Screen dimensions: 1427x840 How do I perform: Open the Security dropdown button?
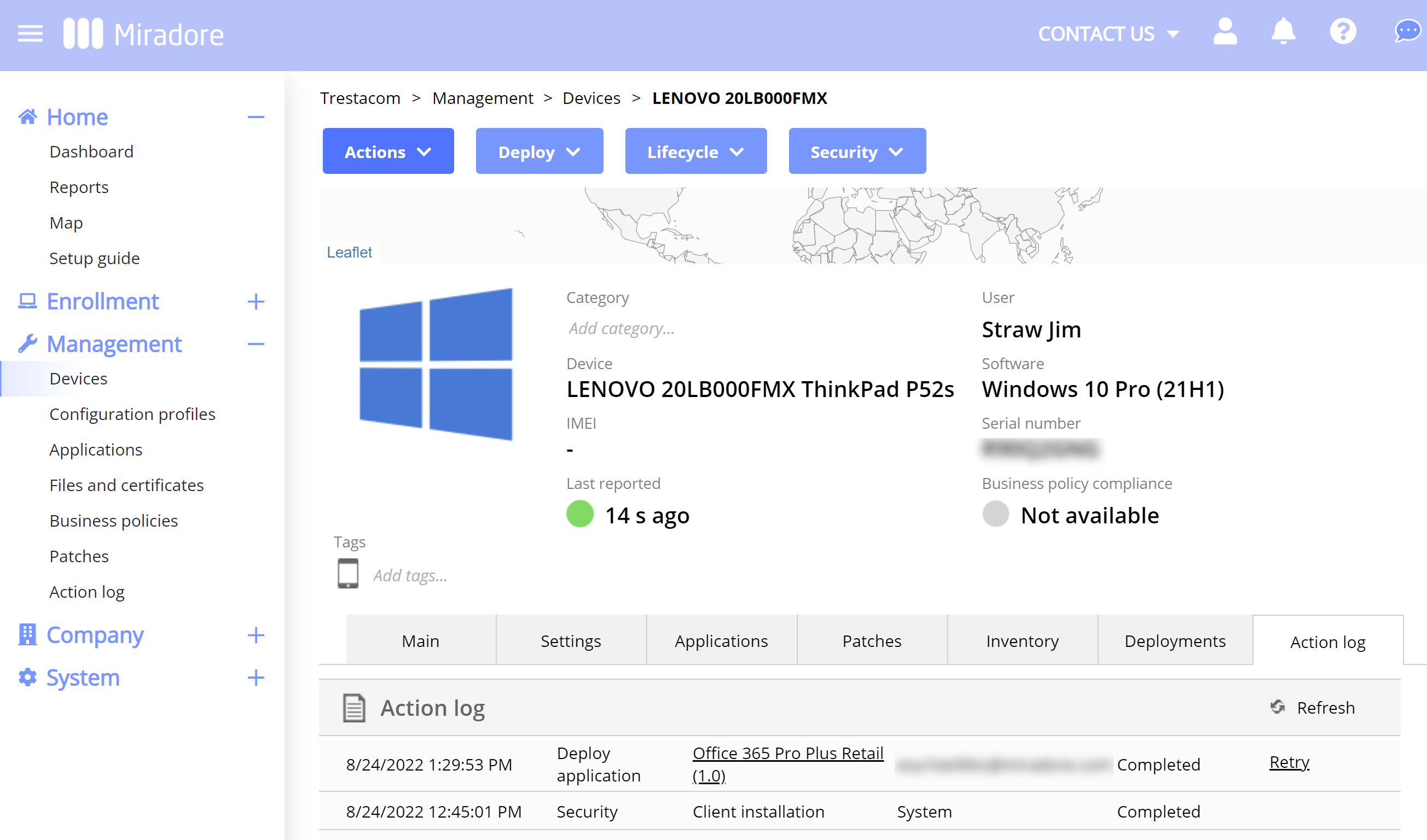click(x=857, y=151)
